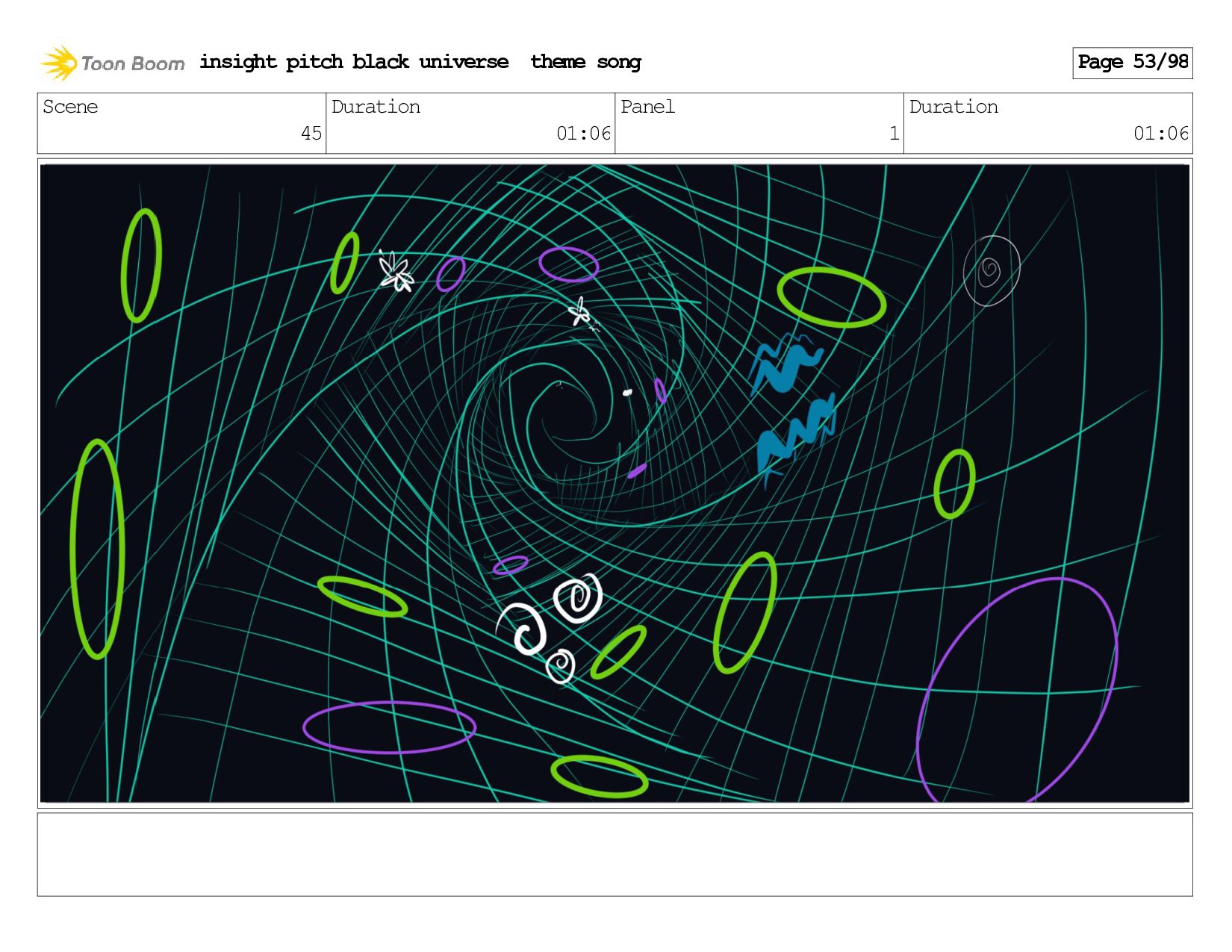Select the panel duration value '01:06'
The width and height of the screenshot is (1232, 952).
pos(1161,134)
